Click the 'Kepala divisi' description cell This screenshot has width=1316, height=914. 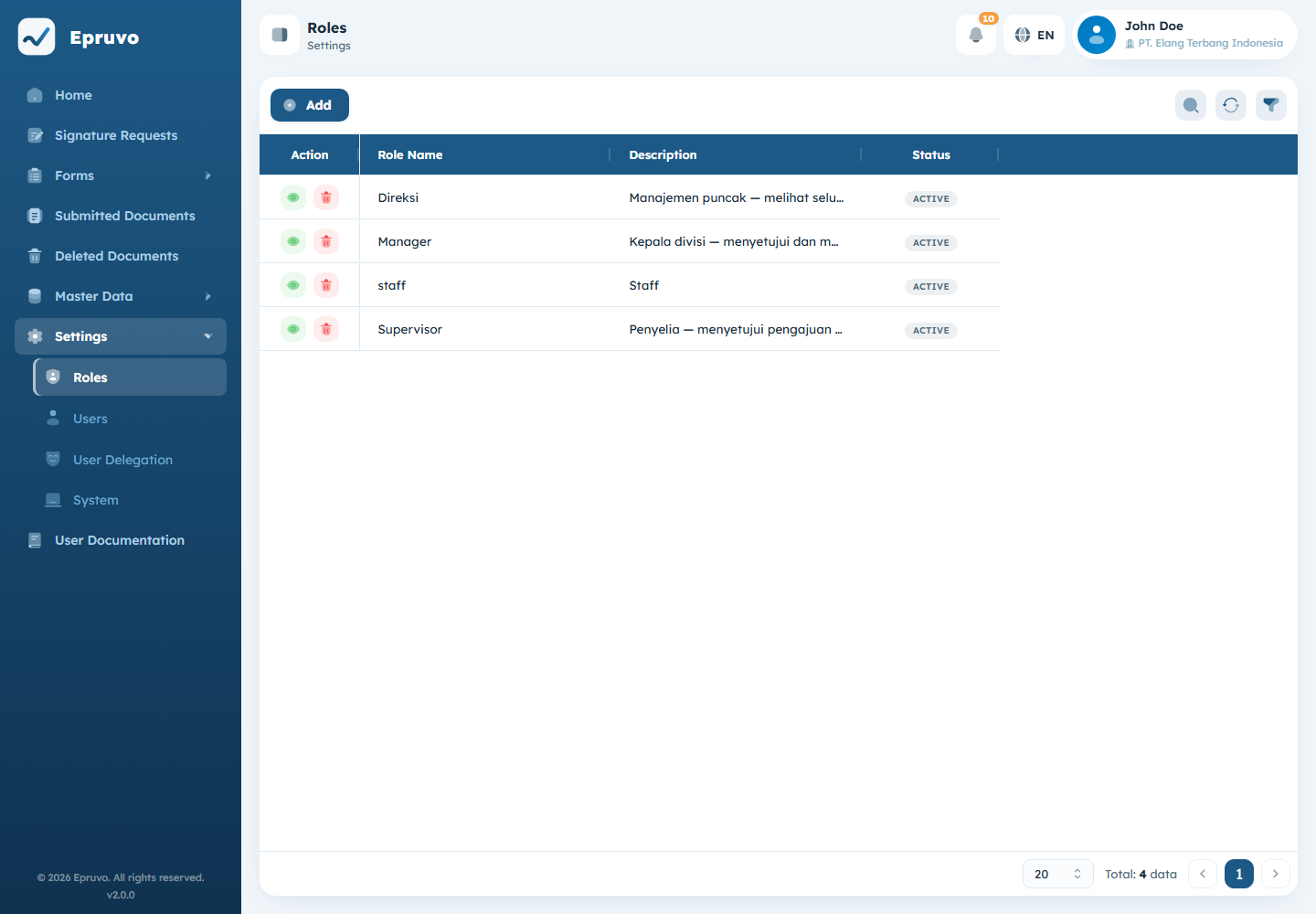pos(737,241)
